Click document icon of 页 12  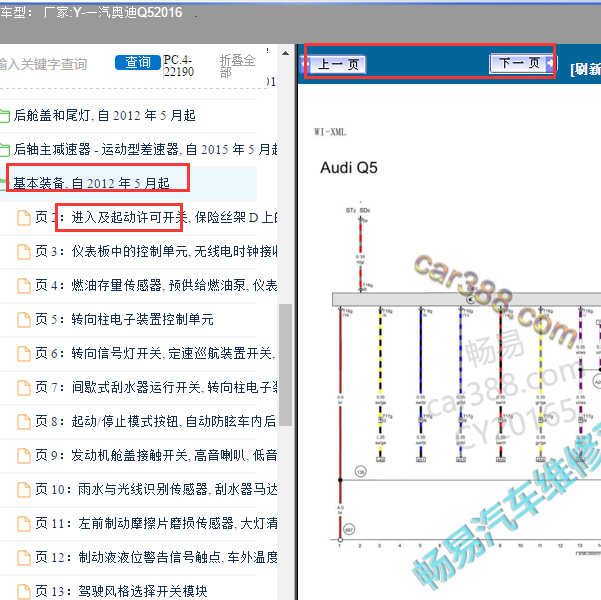[24, 557]
